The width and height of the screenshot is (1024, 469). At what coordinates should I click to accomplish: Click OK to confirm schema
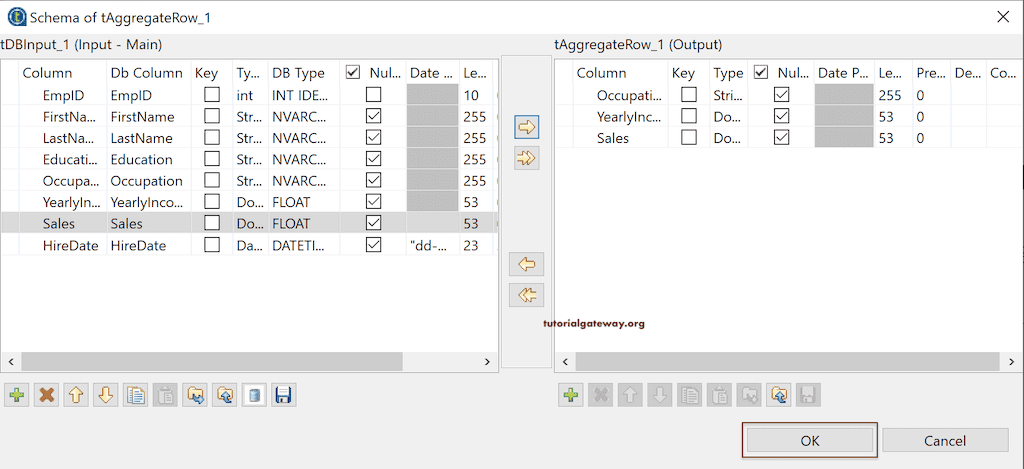[x=810, y=440]
